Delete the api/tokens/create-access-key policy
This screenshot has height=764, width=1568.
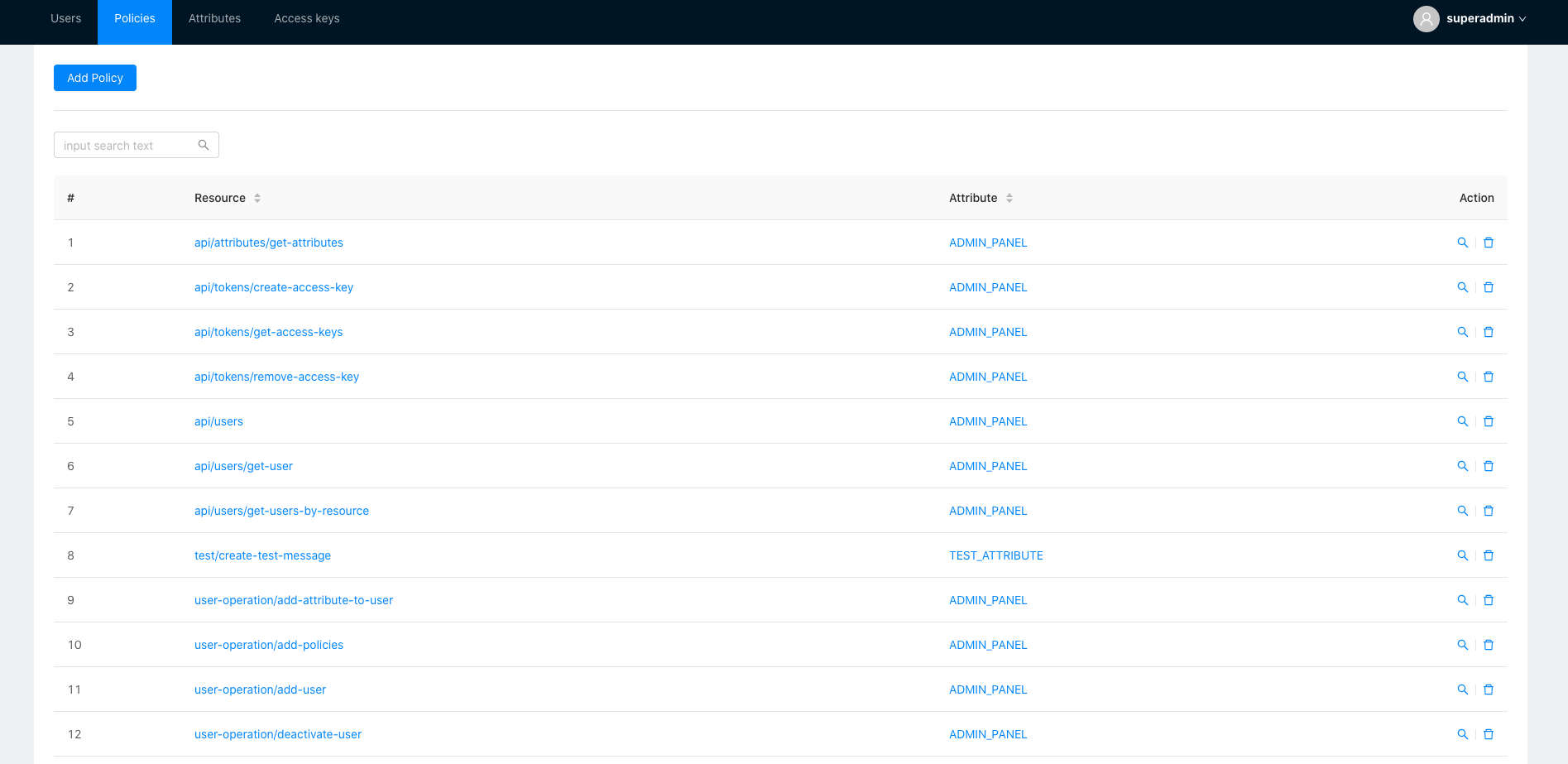(1489, 287)
